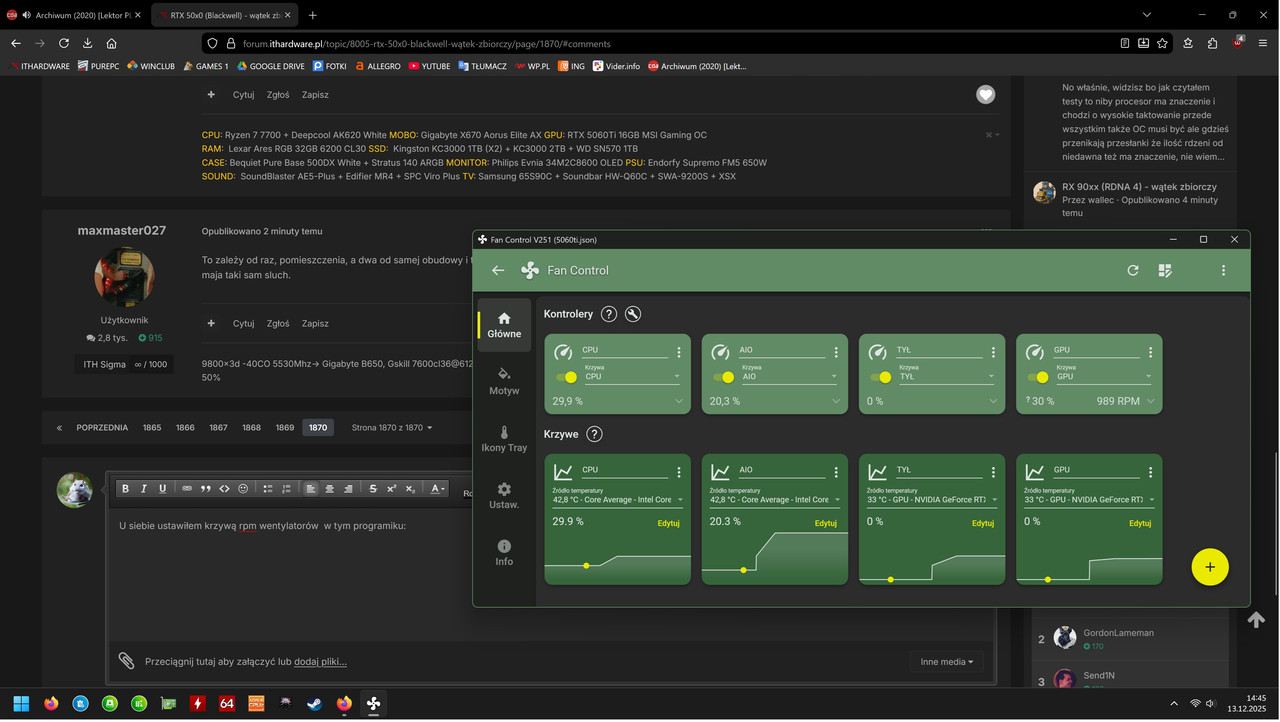Screen dimensions: 1280x722
Task: Click the refresh icon in Fan Control header
Action: click(1133, 270)
